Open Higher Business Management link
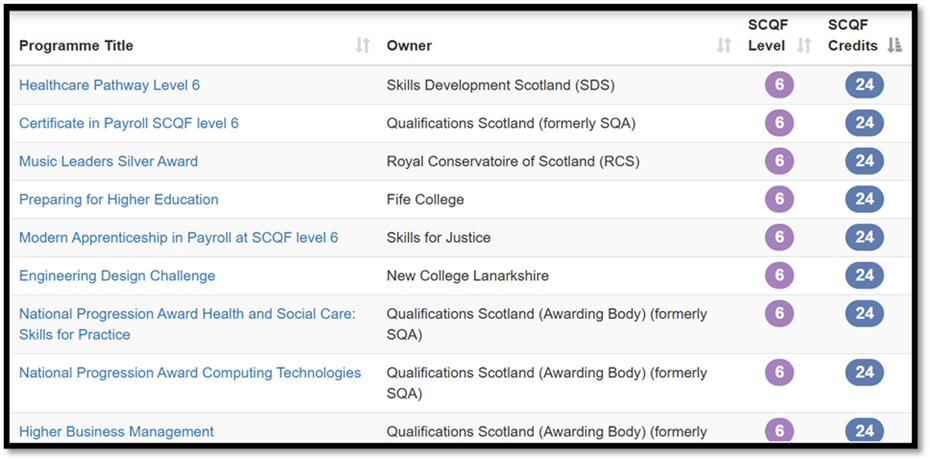930x461 pixels. [116, 431]
